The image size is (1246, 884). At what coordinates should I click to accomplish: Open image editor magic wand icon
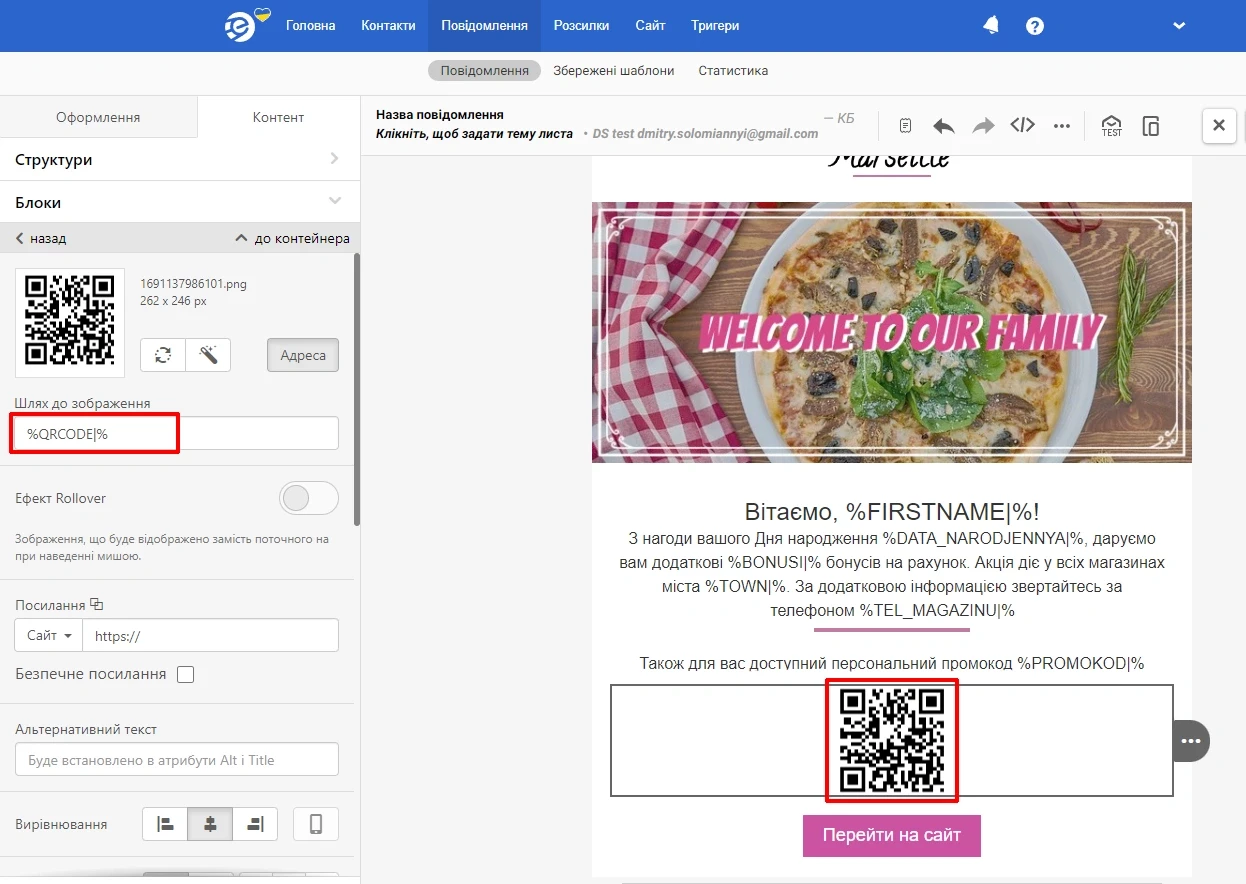[208, 355]
